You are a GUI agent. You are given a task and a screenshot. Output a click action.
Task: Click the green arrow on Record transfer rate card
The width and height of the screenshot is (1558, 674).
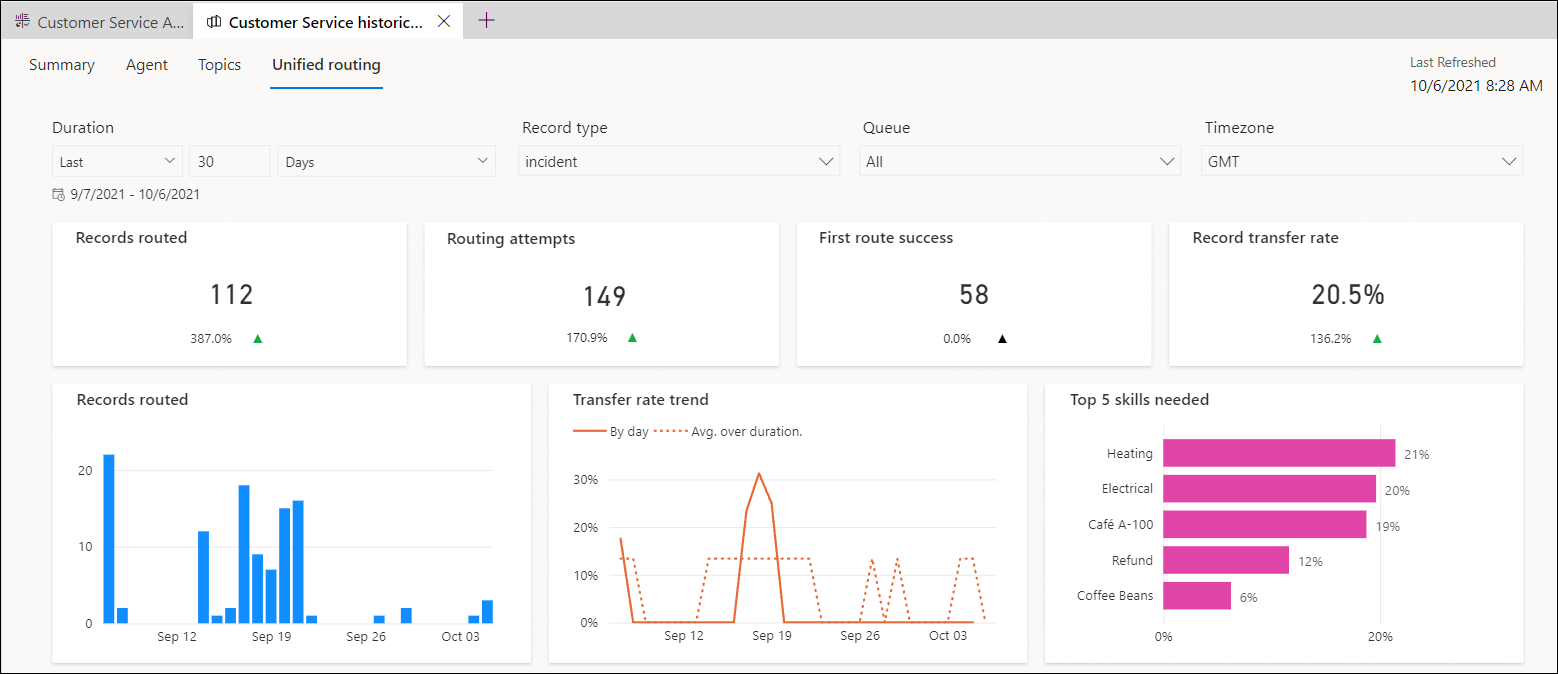point(1376,338)
